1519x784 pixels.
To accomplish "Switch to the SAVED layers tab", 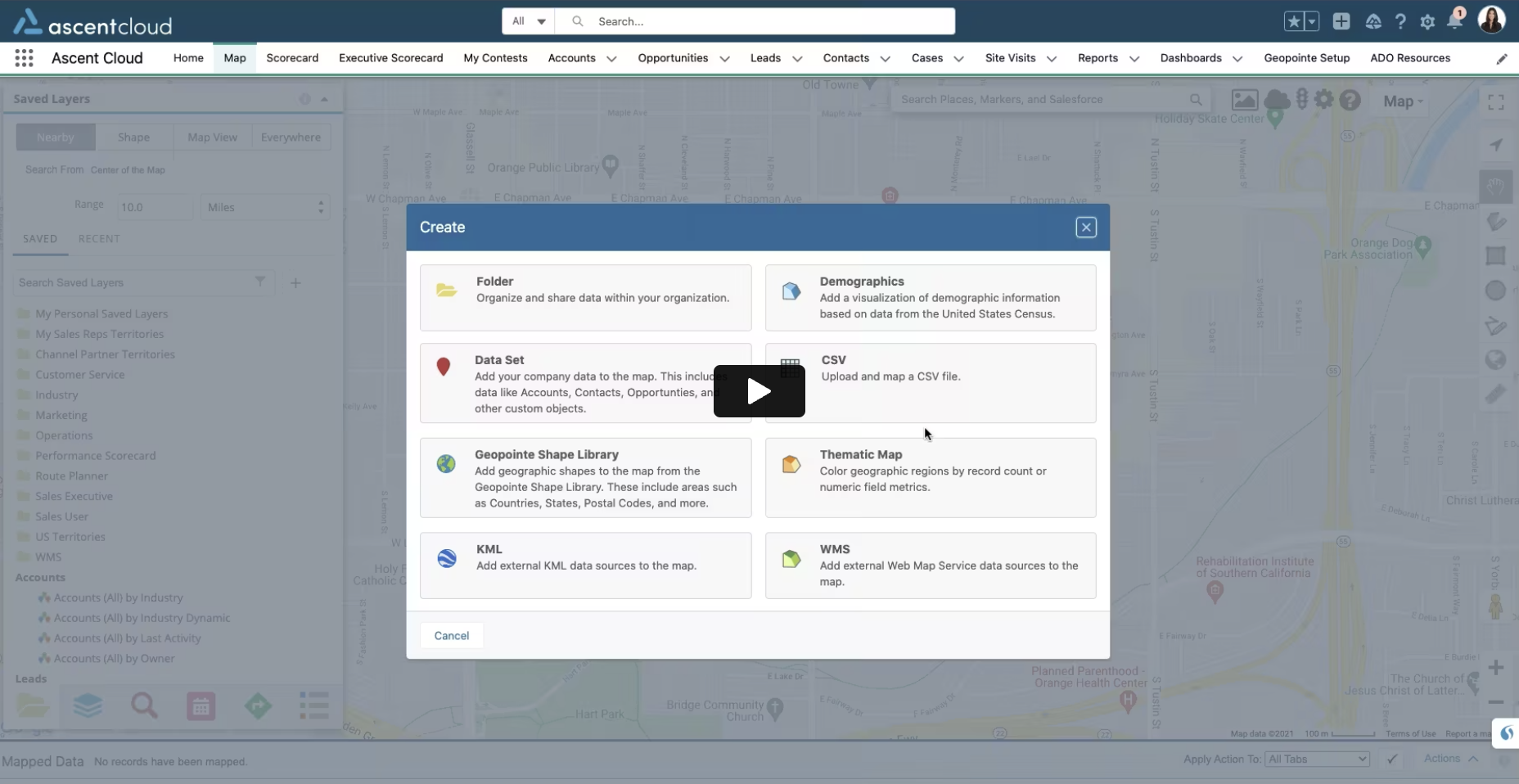I will [40, 239].
